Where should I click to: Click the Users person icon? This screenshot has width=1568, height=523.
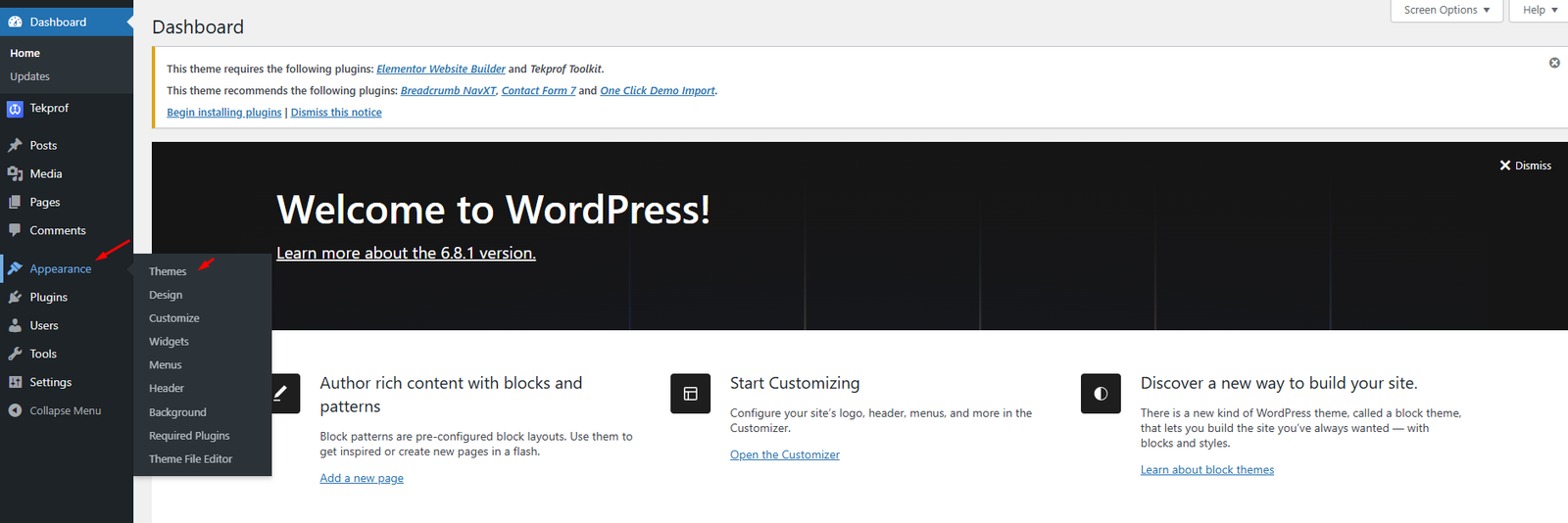click(x=15, y=325)
